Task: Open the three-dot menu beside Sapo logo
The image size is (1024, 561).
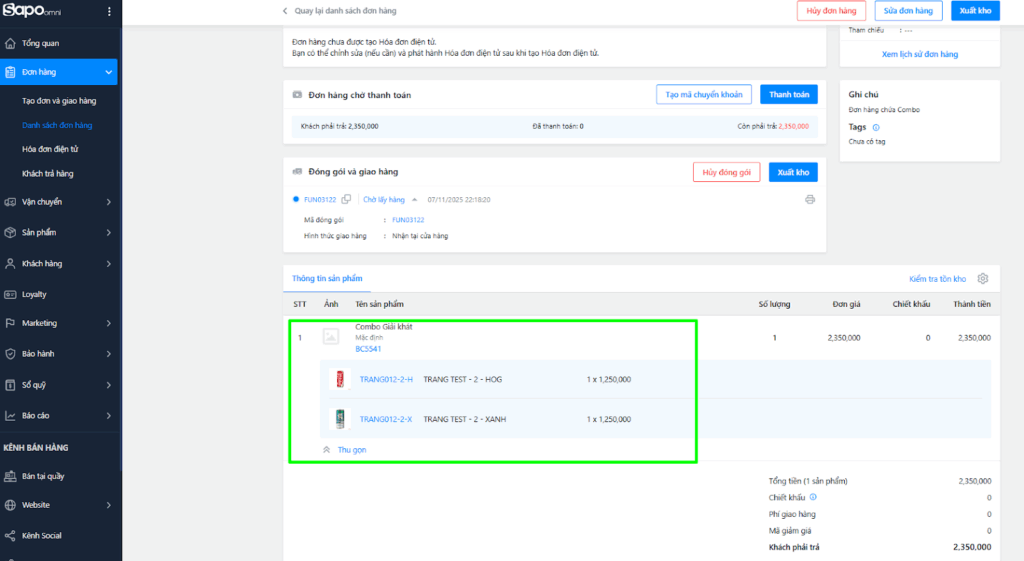Action: point(107,11)
